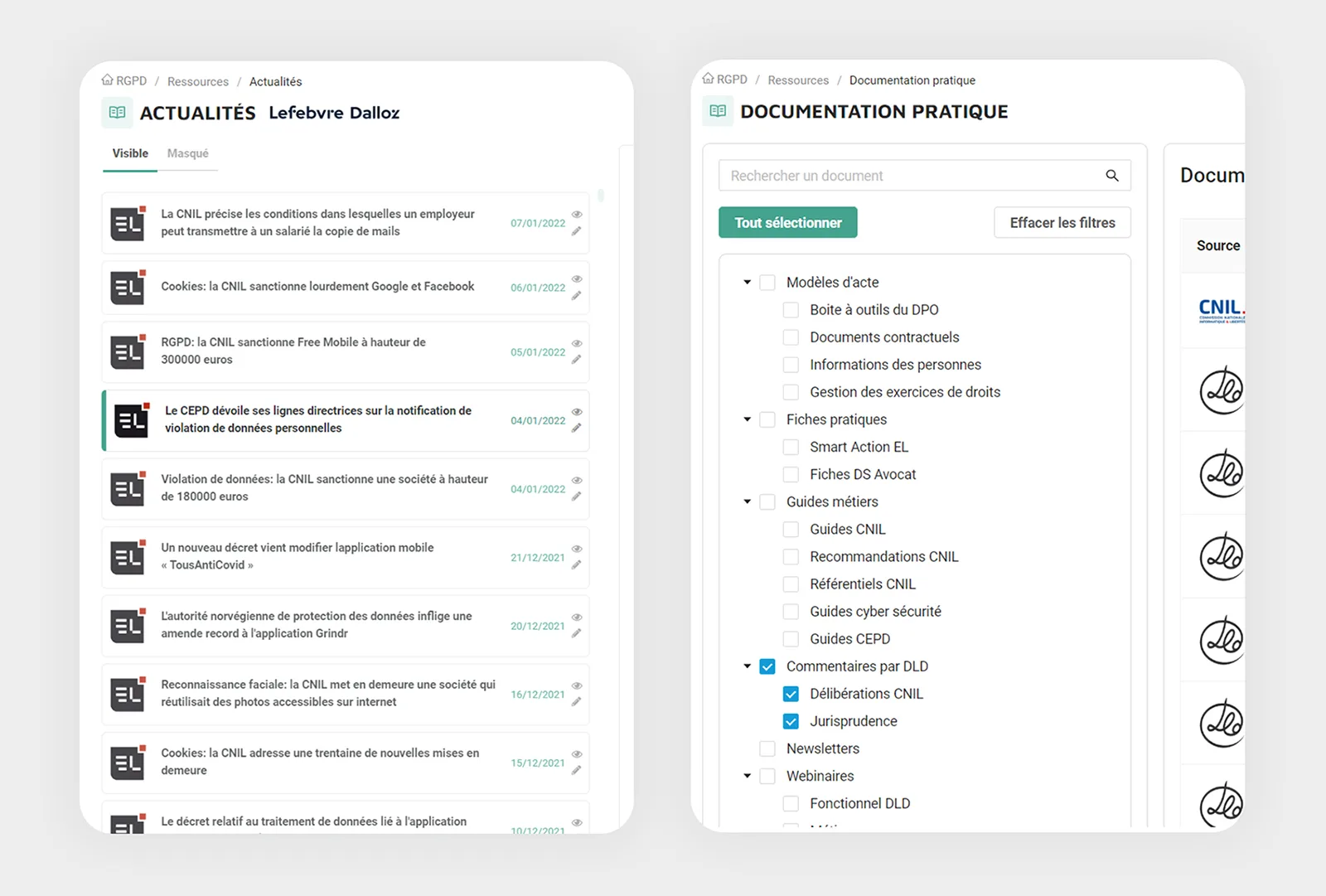Open Ressources breadcrumb in Actualités panel

(198, 81)
